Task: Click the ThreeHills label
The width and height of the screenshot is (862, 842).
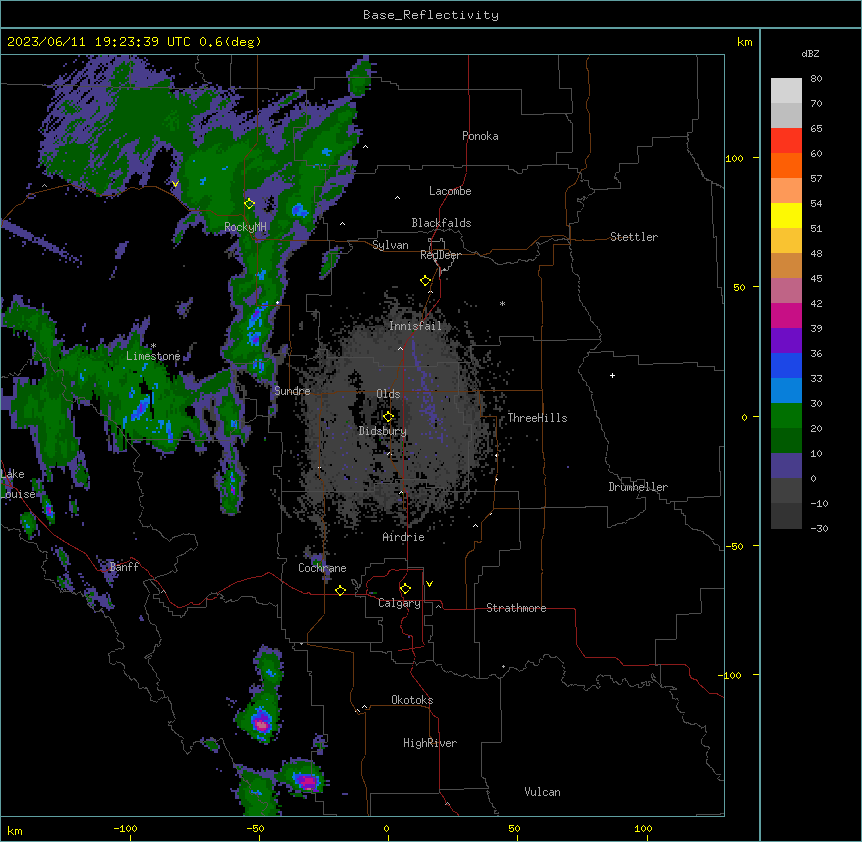Action: [x=537, y=418]
